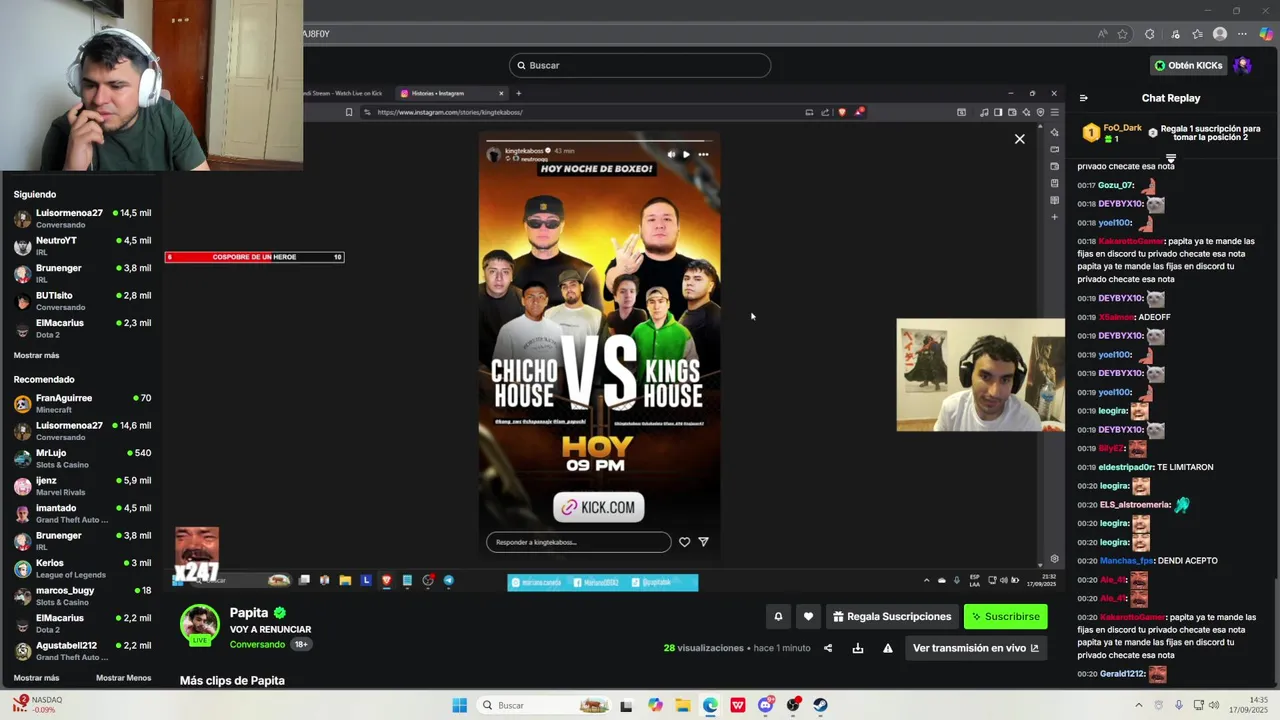1280x720 pixels.
Task: Click FoO_Dark top gifter name
Action: click(1122, 128)
